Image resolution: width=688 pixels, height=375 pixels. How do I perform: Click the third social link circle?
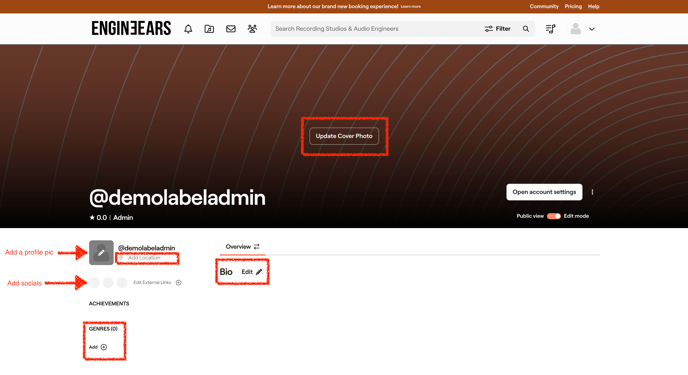pos(122,283)
